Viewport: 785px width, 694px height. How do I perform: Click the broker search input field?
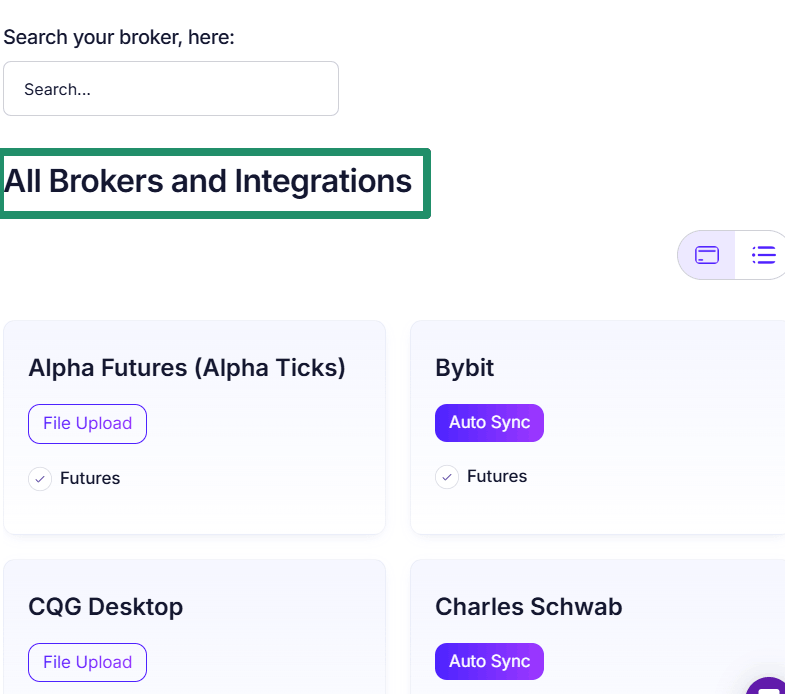pyautogui.click(x=171, y=89)
